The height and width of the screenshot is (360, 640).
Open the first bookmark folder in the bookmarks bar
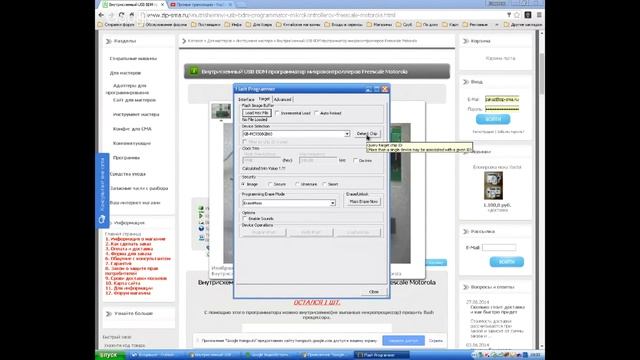116,25
